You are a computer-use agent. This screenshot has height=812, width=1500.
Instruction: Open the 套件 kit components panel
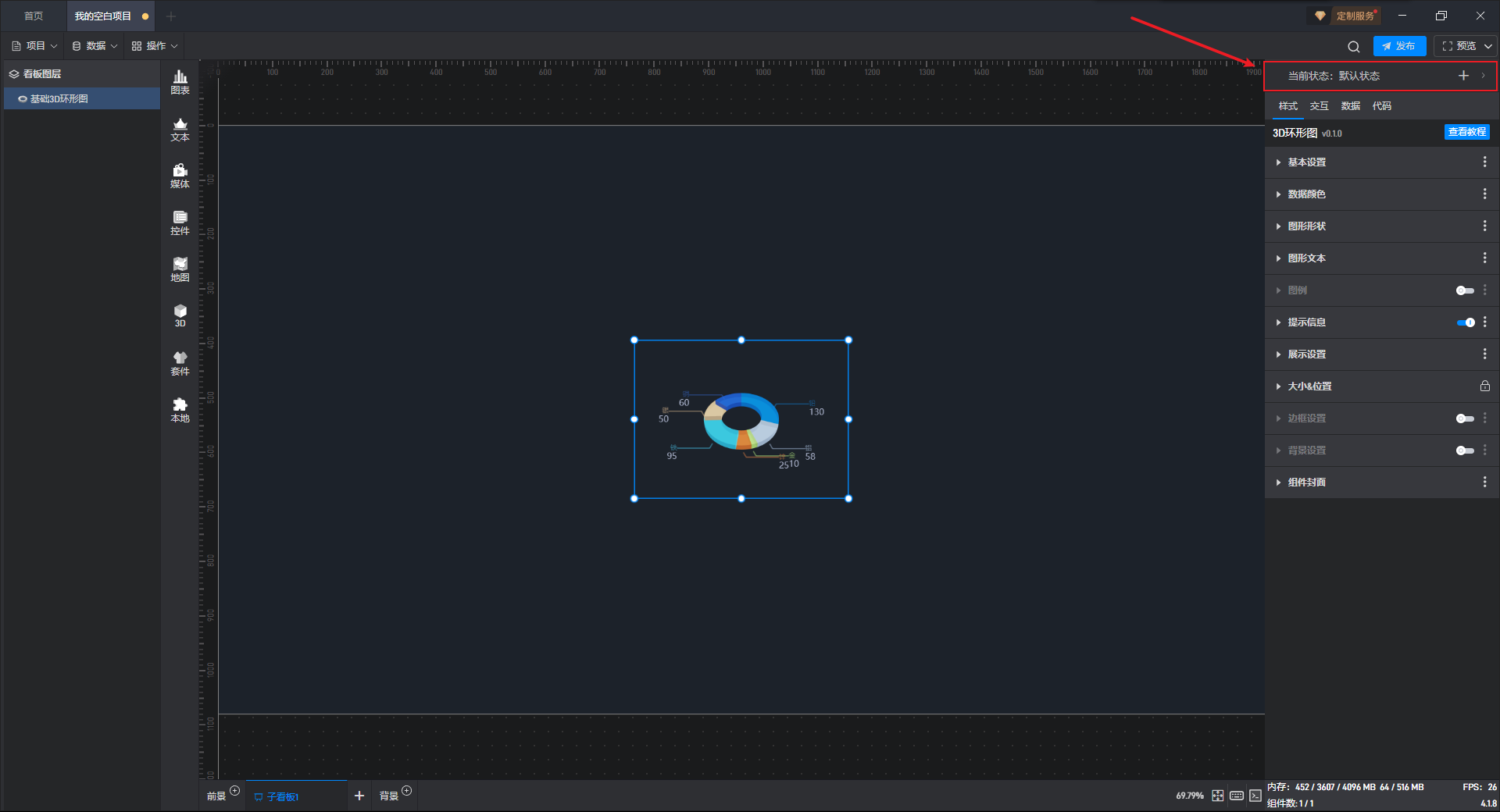tap(180, 363)
